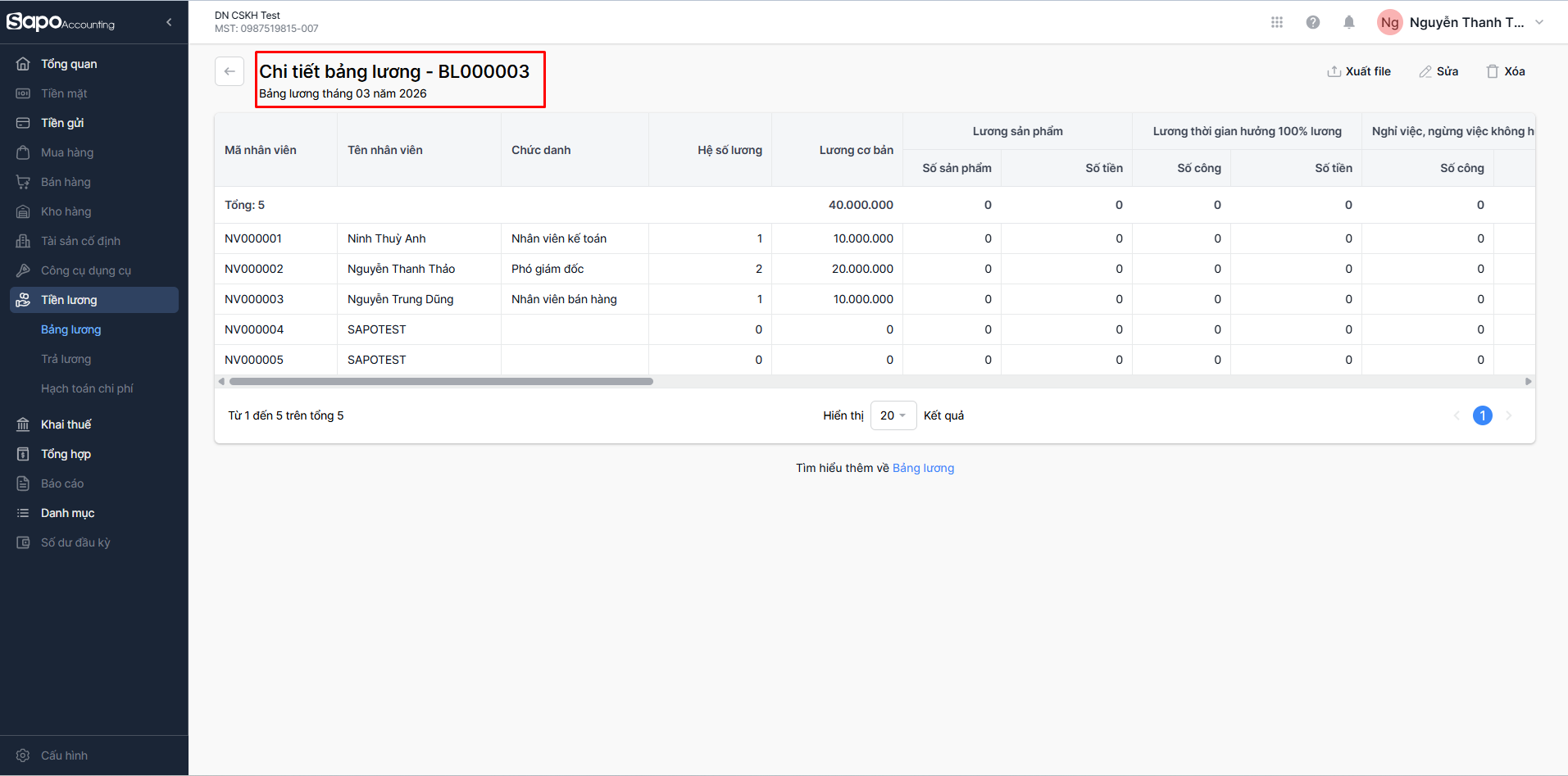Image resolution: width=1568 pixels, height=776 pixels.
Task: Click the table's horizontal scrollbar
Action: 441,381
